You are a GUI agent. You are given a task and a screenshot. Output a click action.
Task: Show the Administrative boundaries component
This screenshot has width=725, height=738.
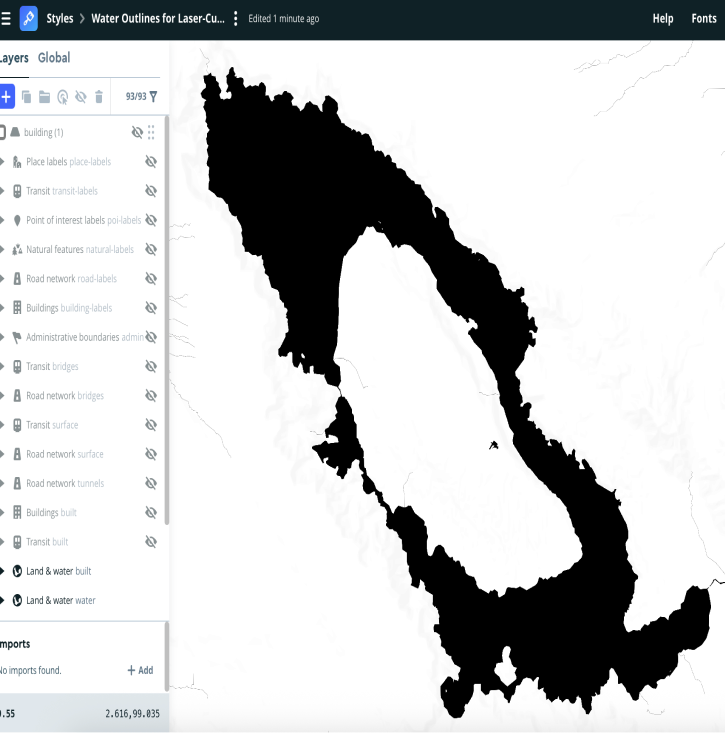pos(151,337)
